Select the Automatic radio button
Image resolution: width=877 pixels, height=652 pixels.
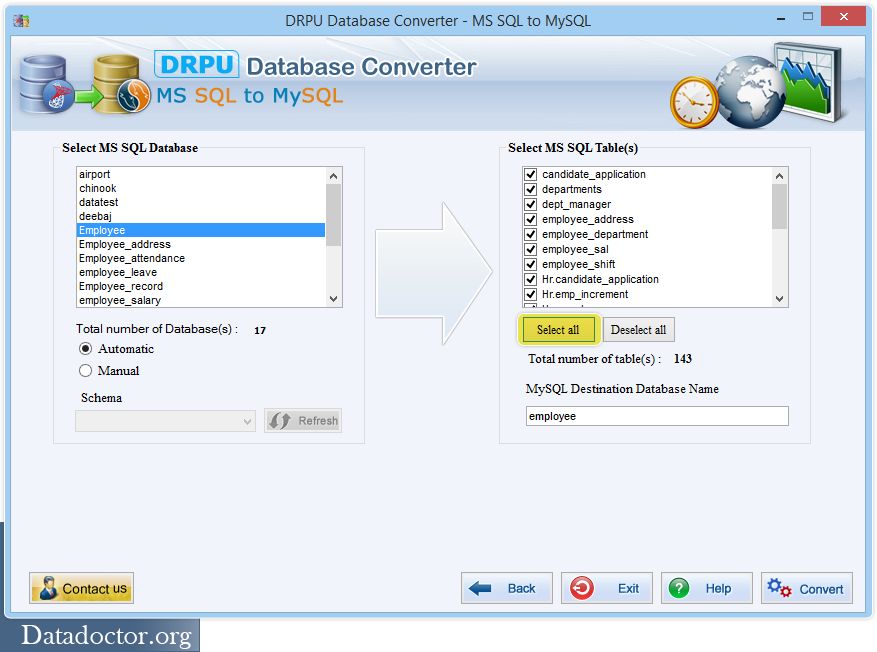86,349
